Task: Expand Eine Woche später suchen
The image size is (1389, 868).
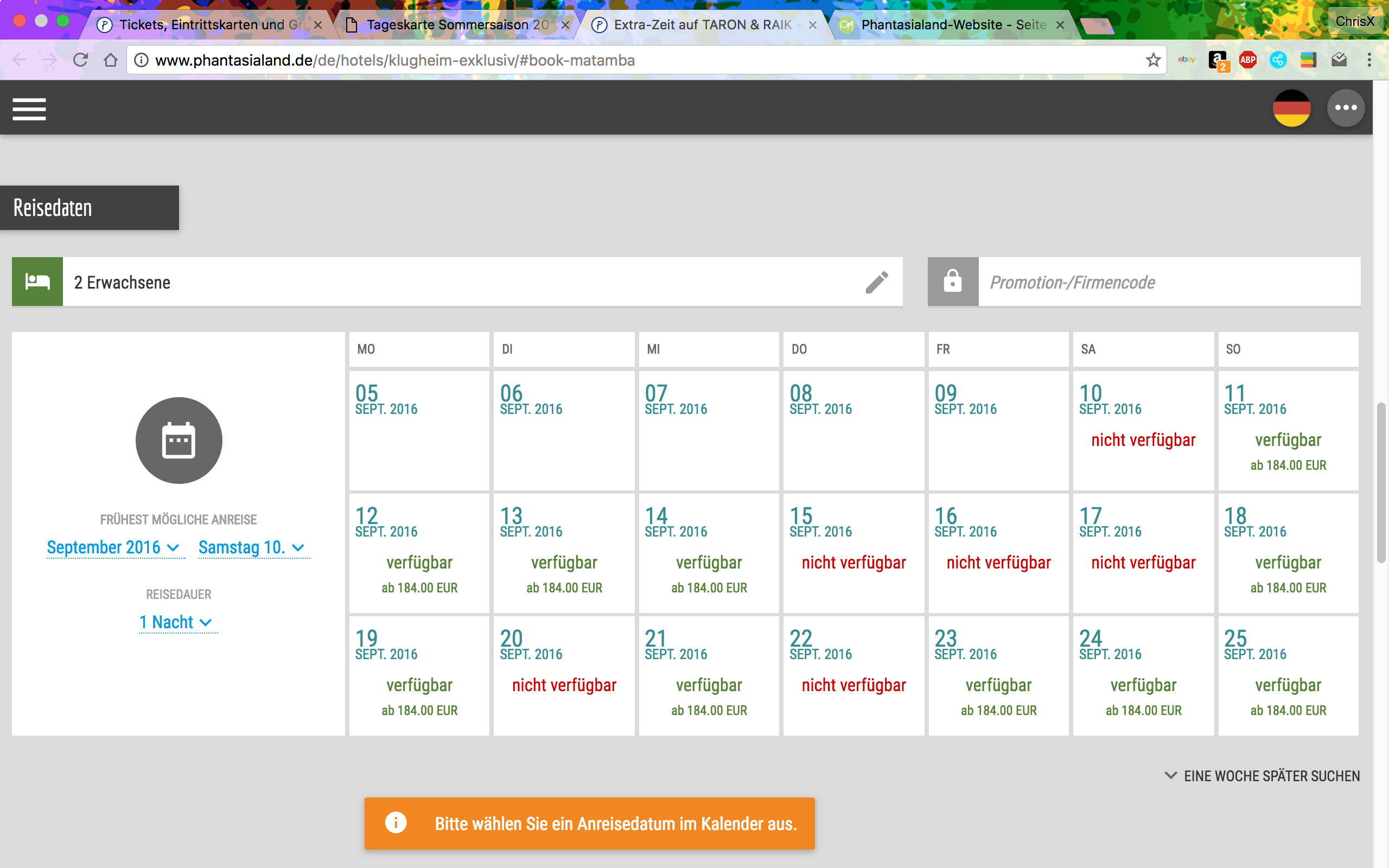Action: coord(1261,776)
